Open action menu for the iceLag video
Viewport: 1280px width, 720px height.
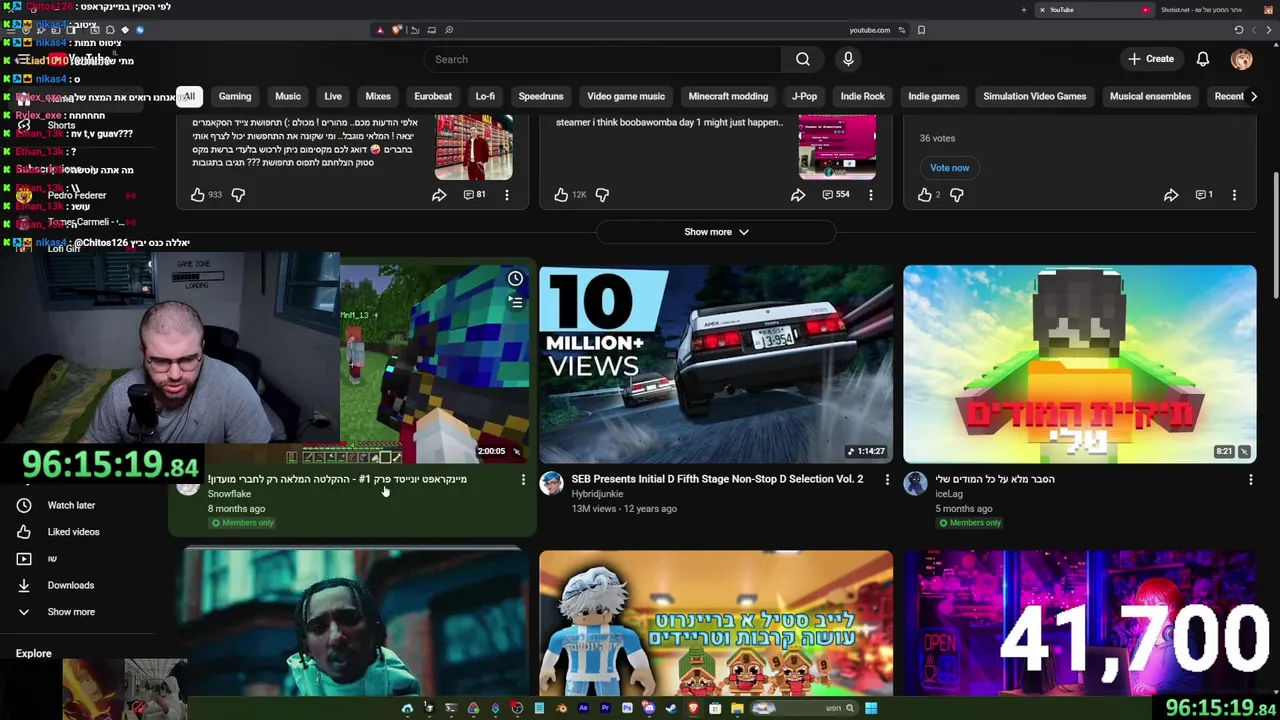pos(1251,480)
